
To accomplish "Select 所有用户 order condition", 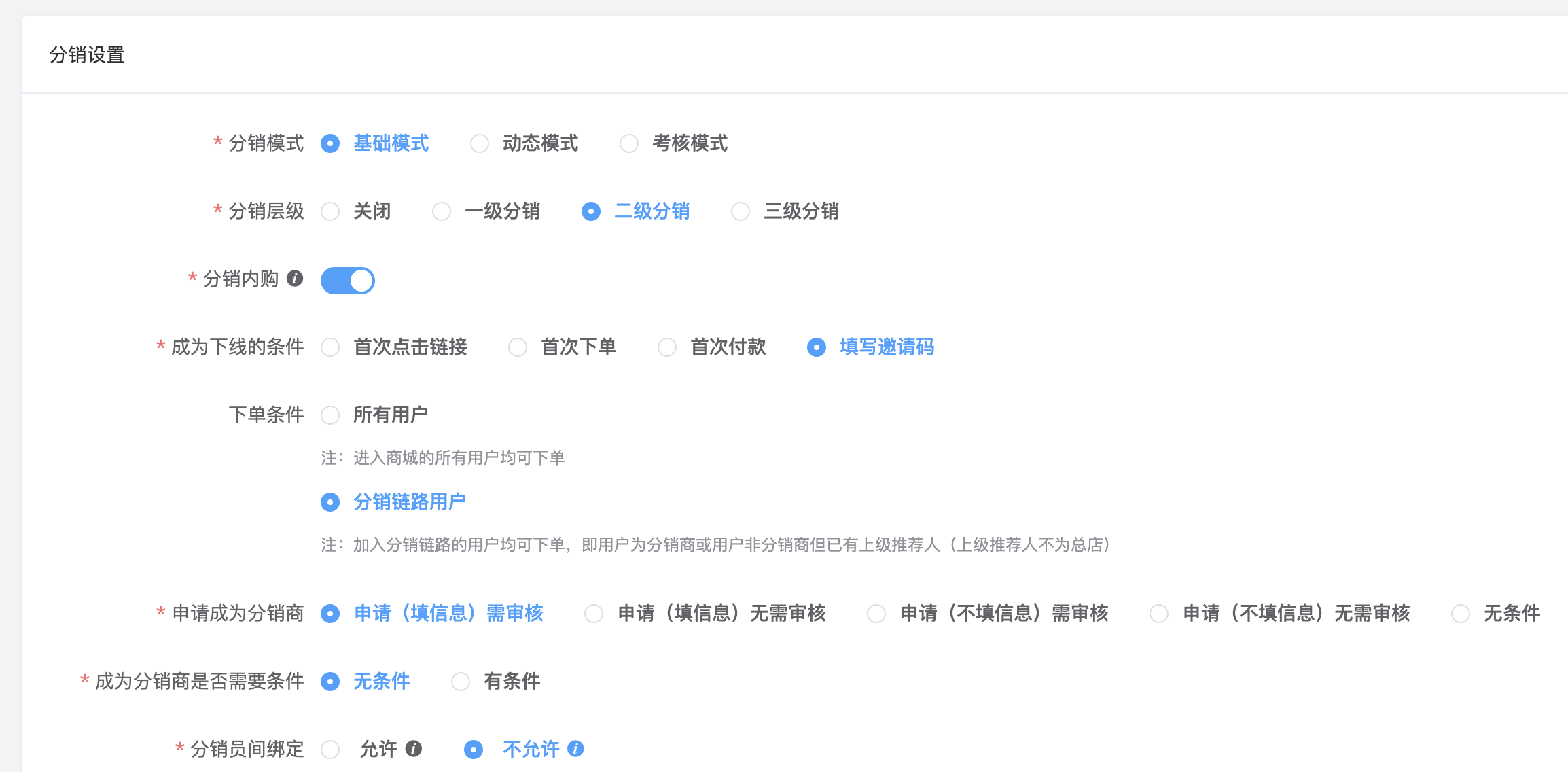I will point(330,415).
